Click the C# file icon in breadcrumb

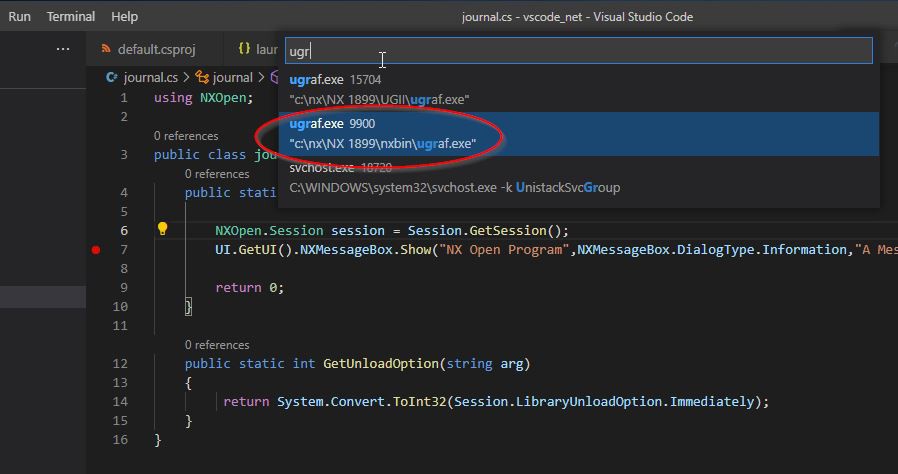112,77
